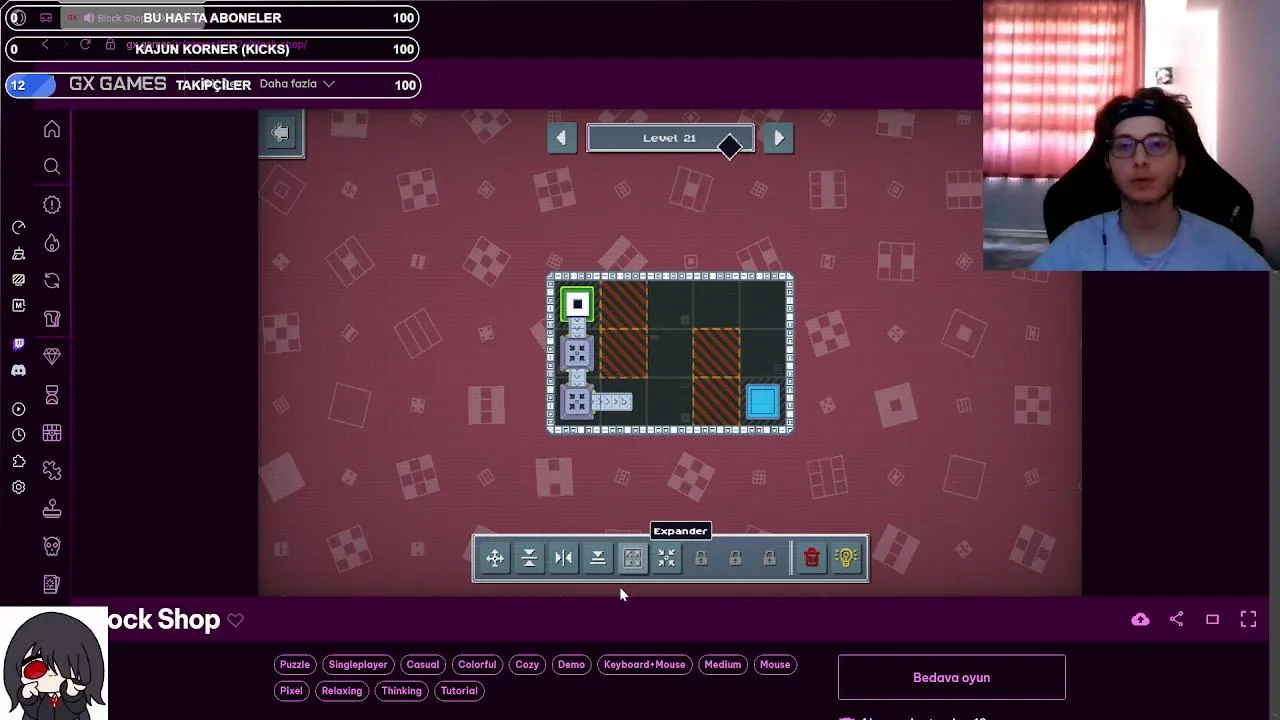Viewport: 1280px width, 720px height.
Task: Click the Singleplayer tag
Action: tap(358, 664)
